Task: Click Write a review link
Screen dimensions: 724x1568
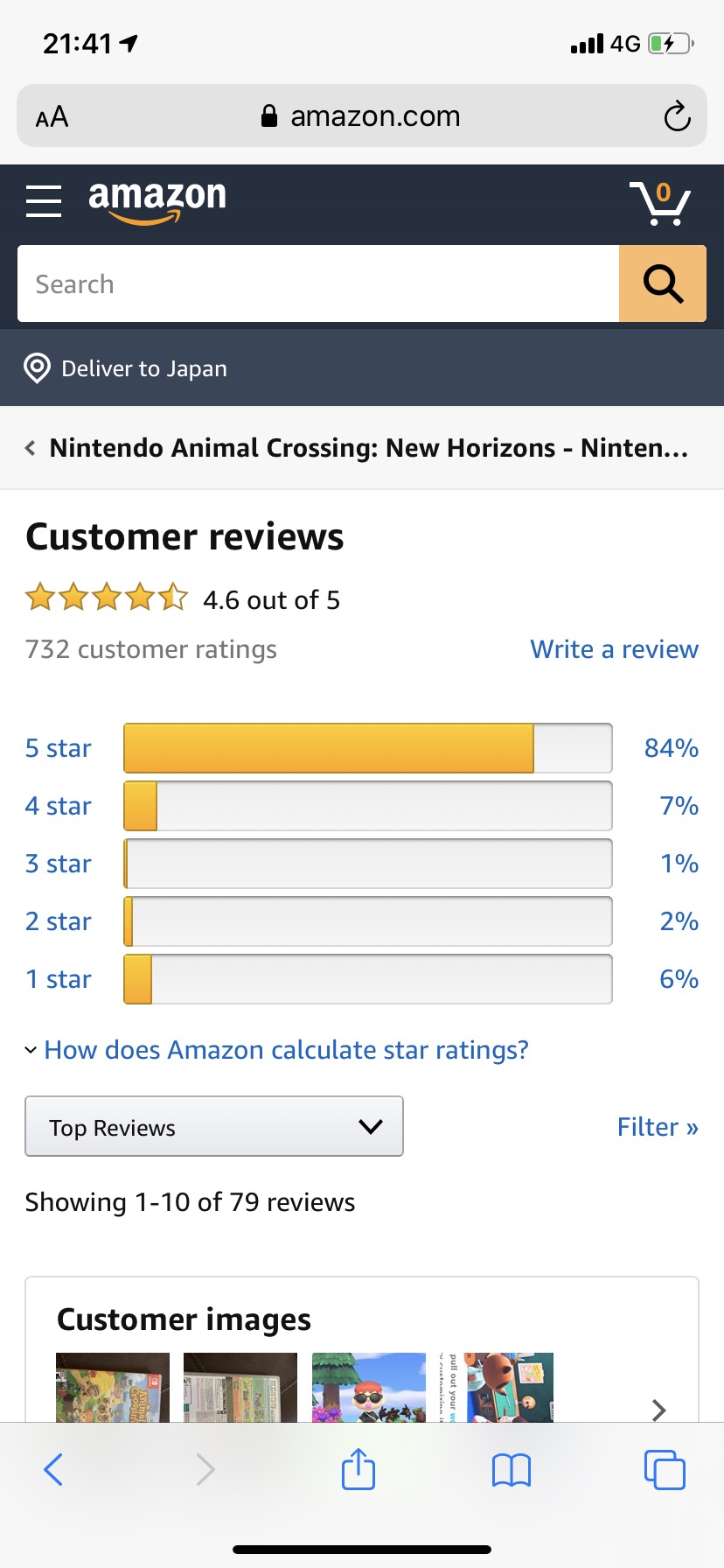Action: point(614,649)
